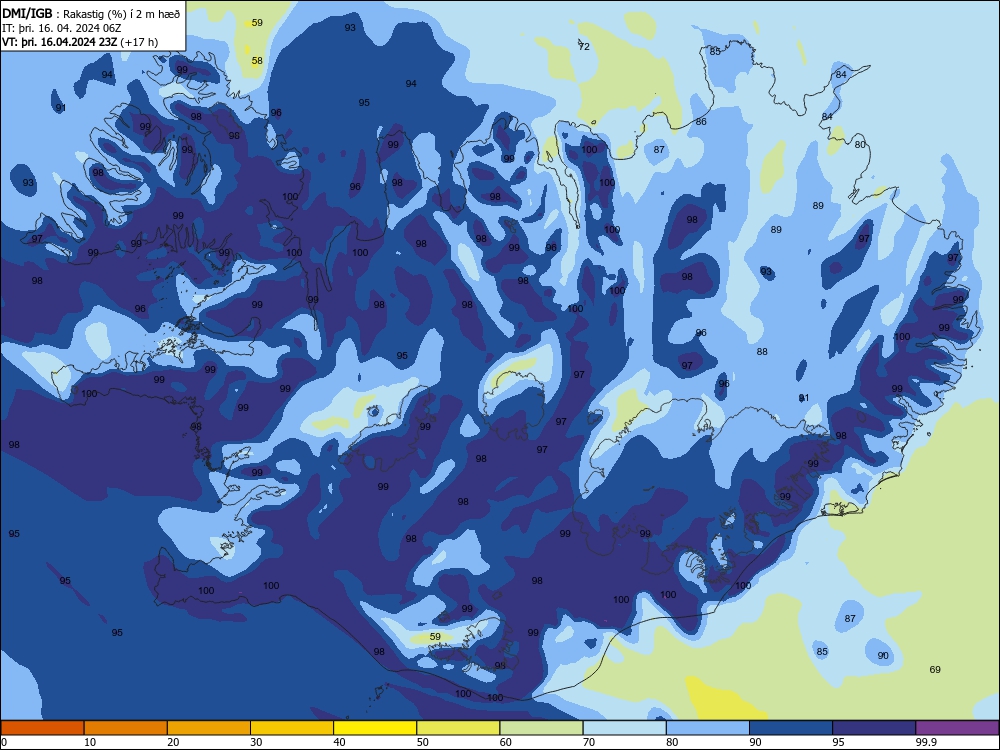Click the '88' humidity value on the map
1000x750 pixels.
coord(762,351)
